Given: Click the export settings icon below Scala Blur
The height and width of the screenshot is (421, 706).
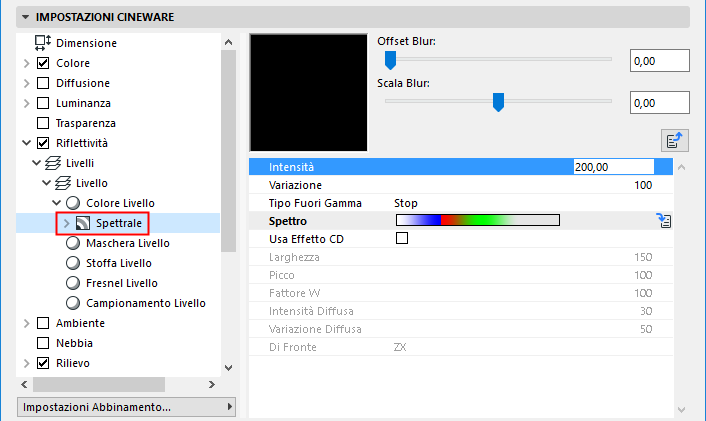Looking at the screenshot, I should 674,140.
